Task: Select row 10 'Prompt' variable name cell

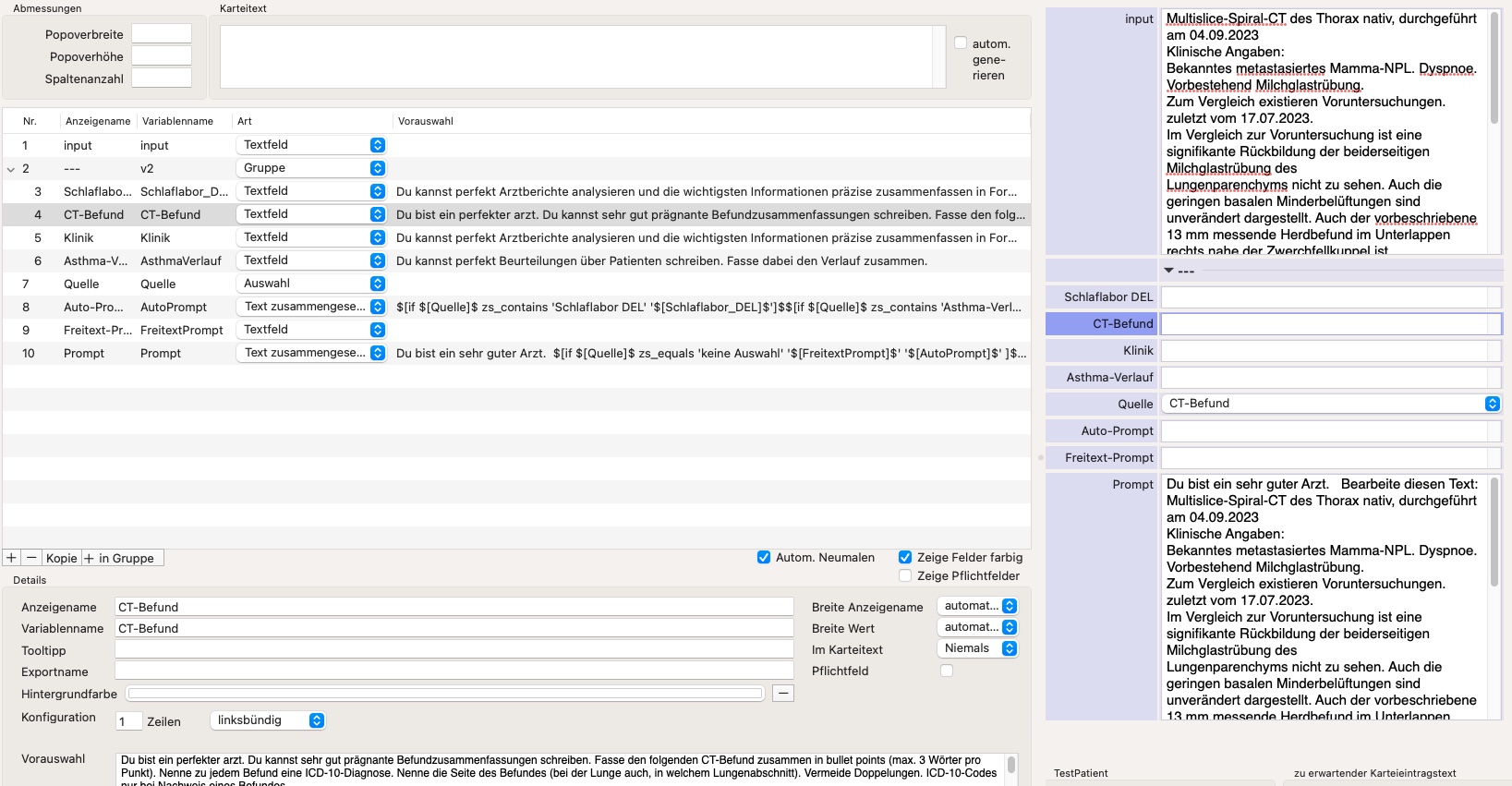Action: click(x=161, y=353)
